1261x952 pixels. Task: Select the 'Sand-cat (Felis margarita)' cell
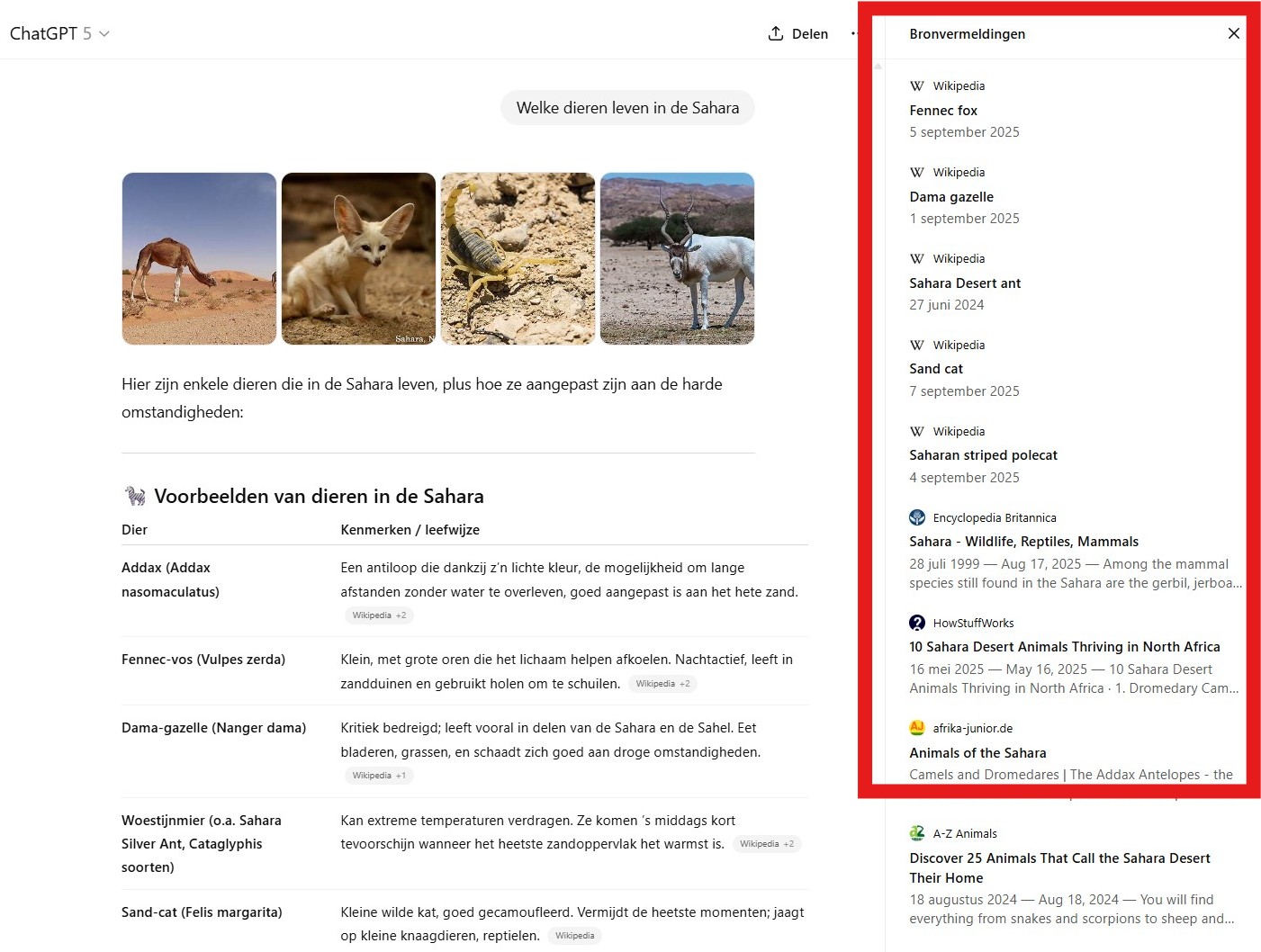[x=202, y=912]
